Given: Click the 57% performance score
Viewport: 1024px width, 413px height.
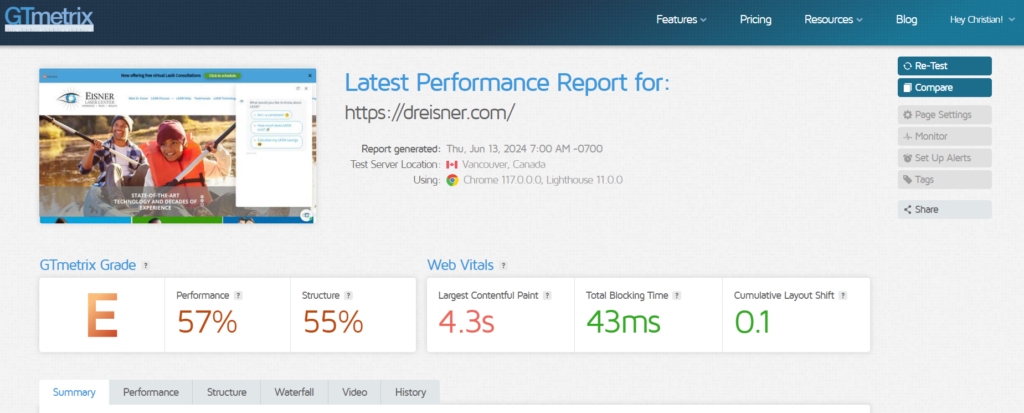Looking at the screenshot, I should point(208,322).
